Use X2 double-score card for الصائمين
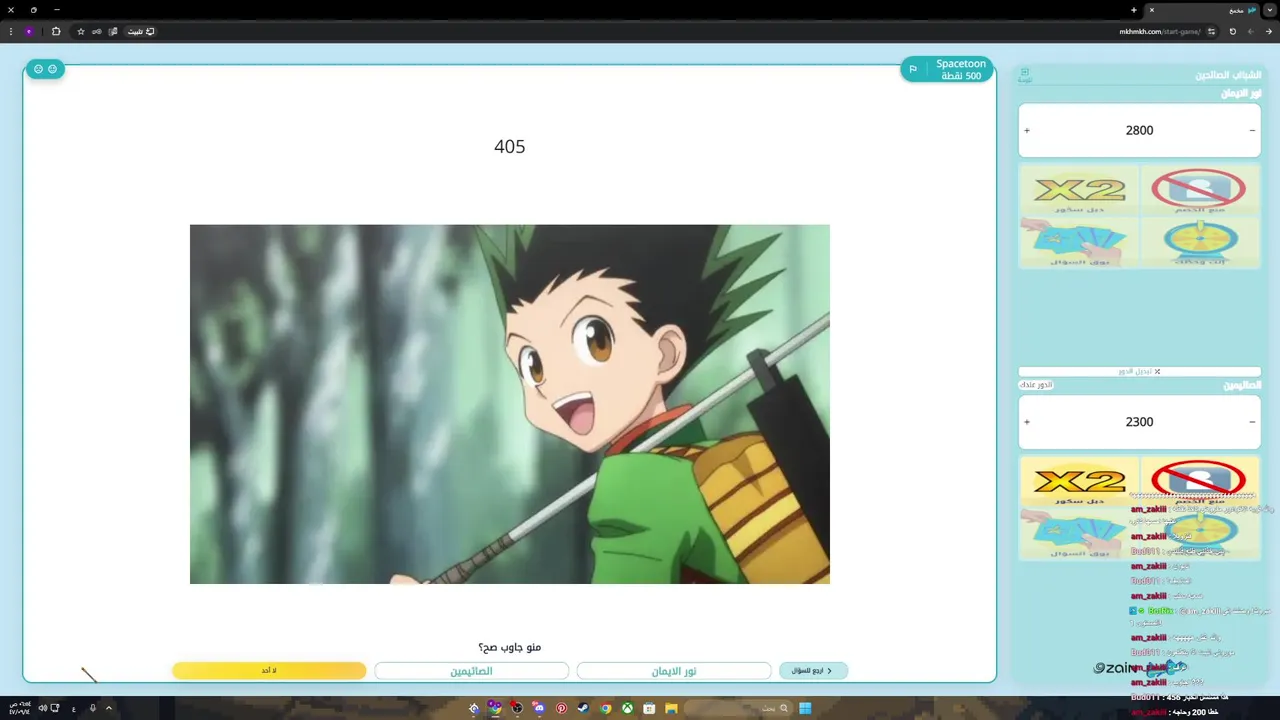The width and height of the screenshot is (1280, 720). [x=1079, y=483]
